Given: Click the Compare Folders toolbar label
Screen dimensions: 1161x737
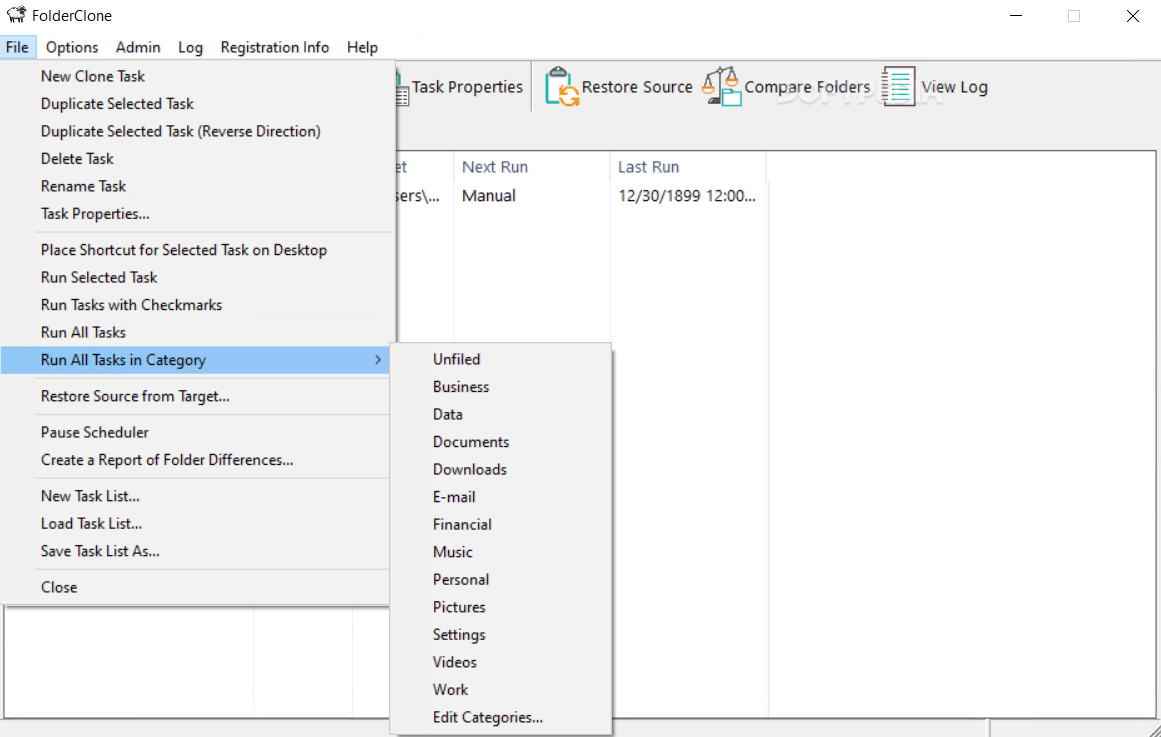Looking at the screenshot, I should click(807, 87).
